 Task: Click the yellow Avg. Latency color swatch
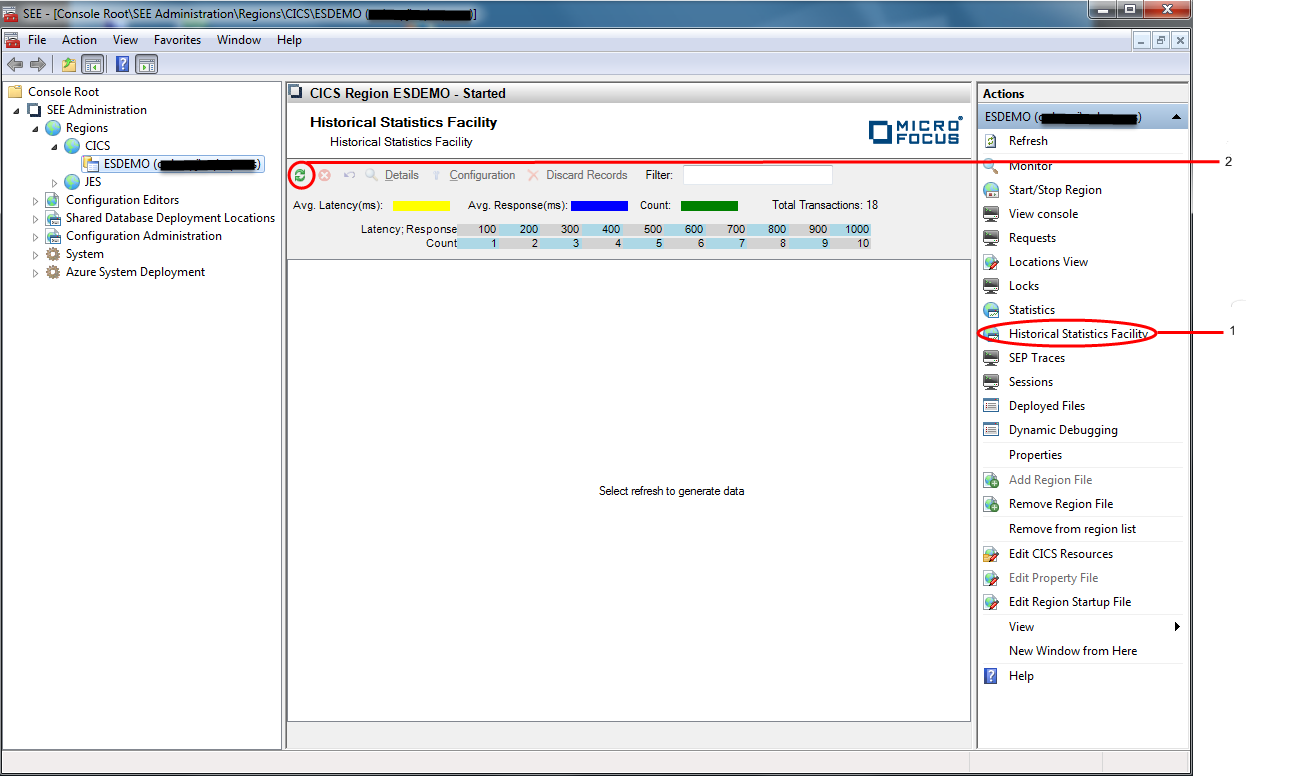[421, 206]
